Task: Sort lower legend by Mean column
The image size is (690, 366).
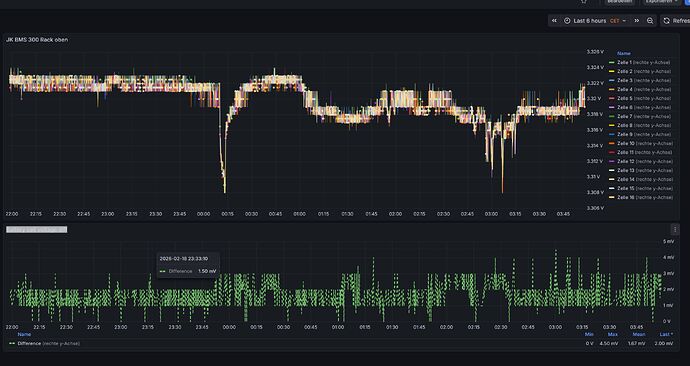Action: (639, 334)
